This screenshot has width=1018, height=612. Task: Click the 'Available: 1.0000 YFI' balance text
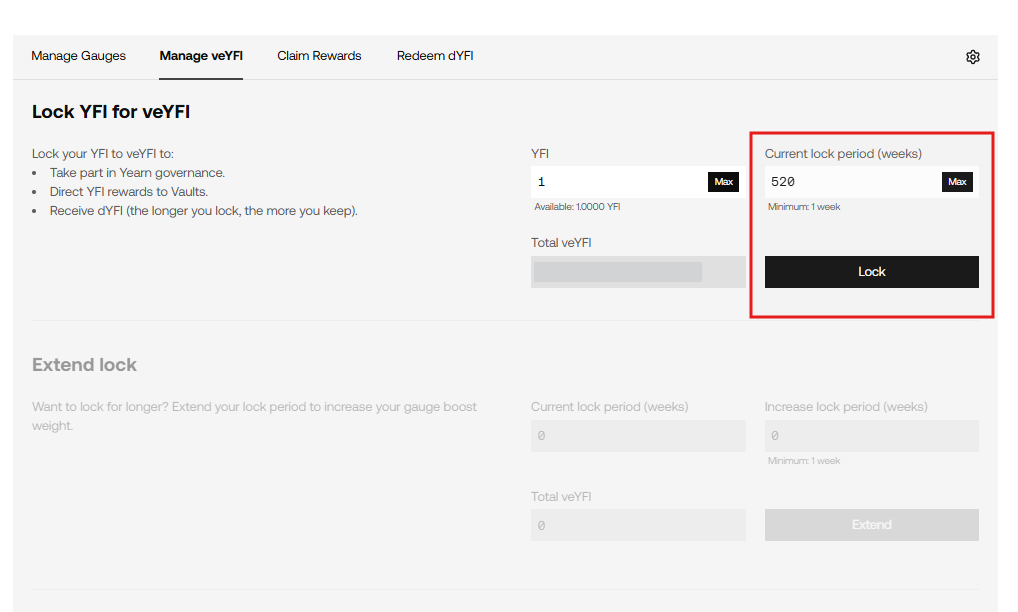578,207
